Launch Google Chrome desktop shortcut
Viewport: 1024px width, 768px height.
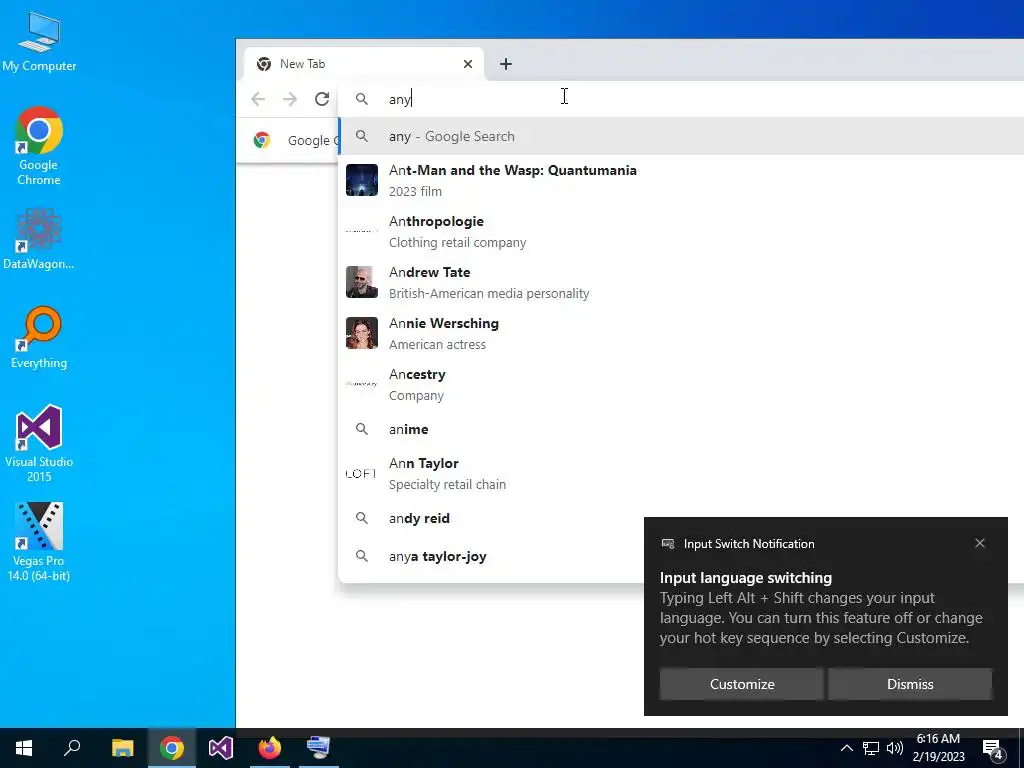[x=39, y=146]
